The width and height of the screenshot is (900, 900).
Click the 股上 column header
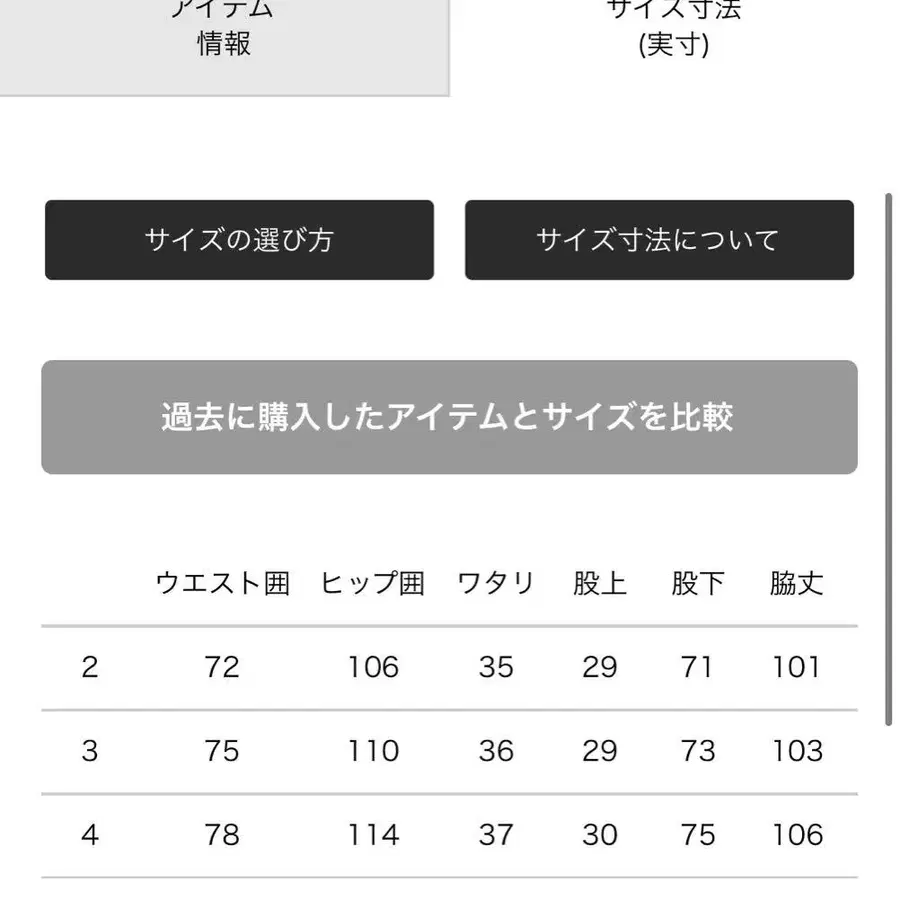click(601, 583)
